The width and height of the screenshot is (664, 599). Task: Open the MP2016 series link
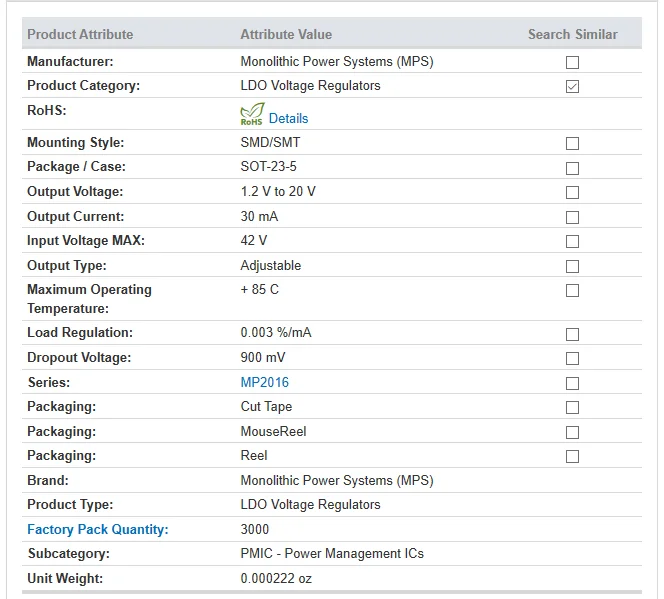[264, 382]
